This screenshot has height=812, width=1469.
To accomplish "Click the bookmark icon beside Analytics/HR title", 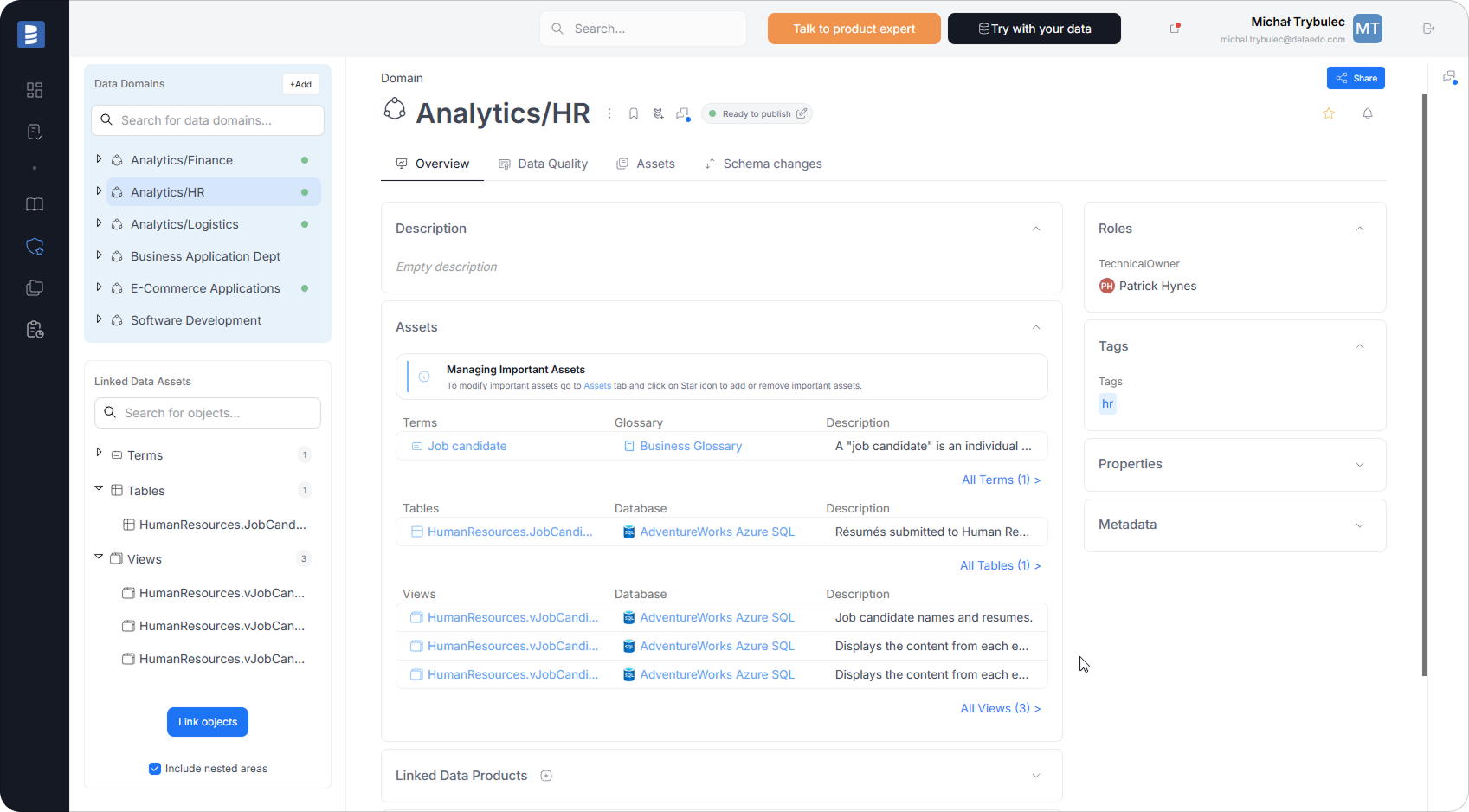I will 634,113.
